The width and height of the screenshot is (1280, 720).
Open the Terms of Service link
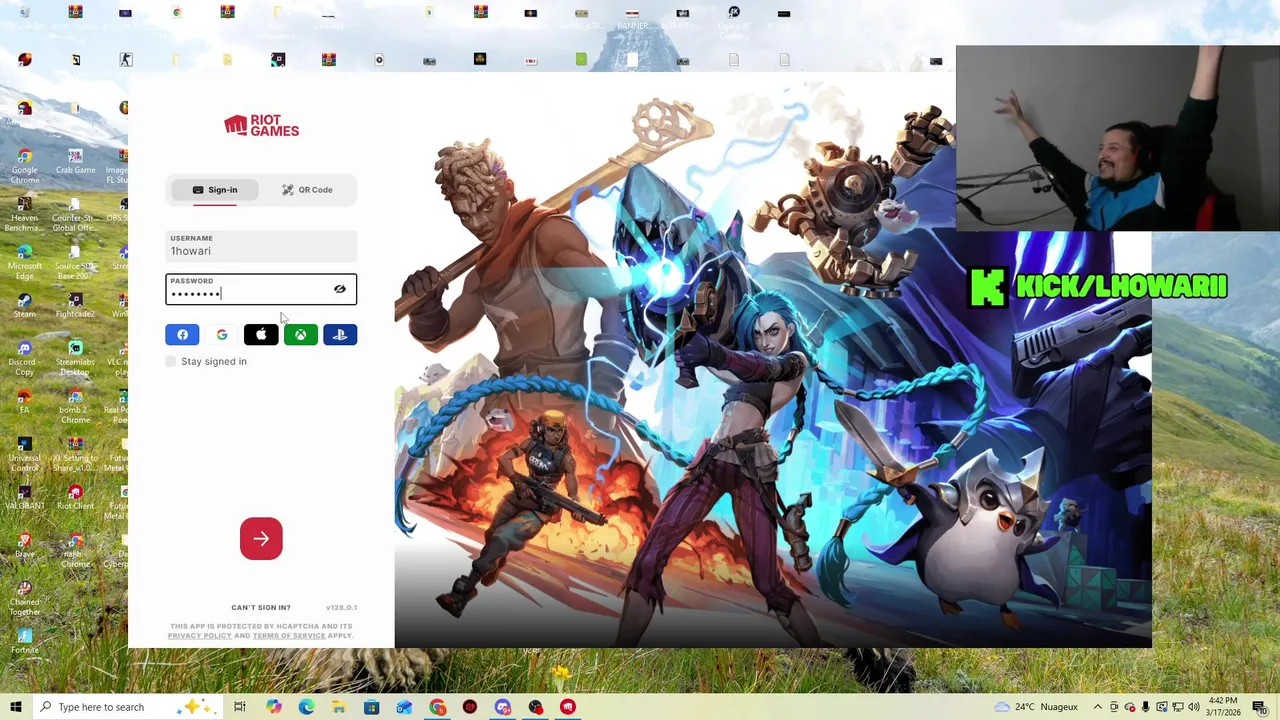[289, 635]
